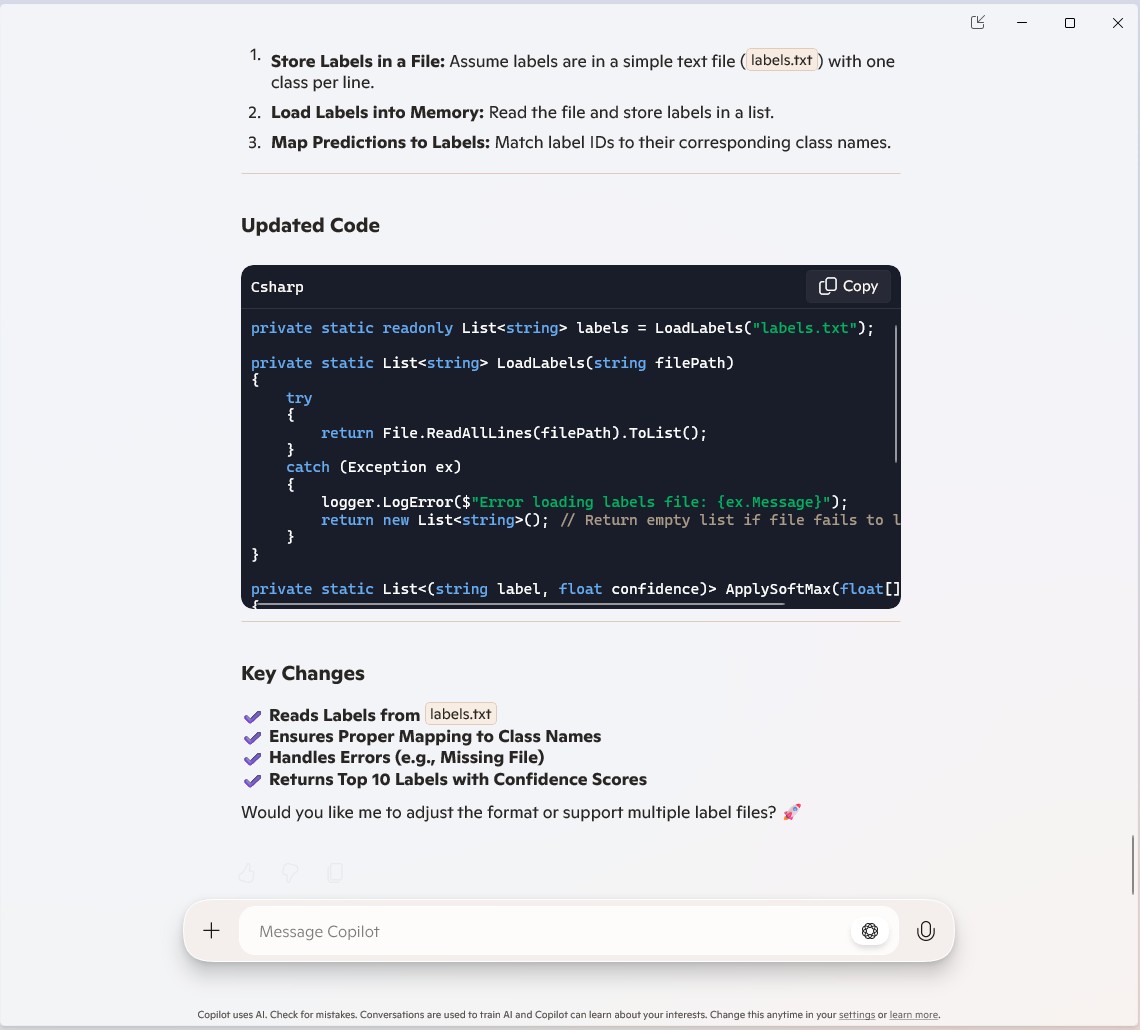Open the settings link in the footer

pyautogui.click(x=856, y=1014)
